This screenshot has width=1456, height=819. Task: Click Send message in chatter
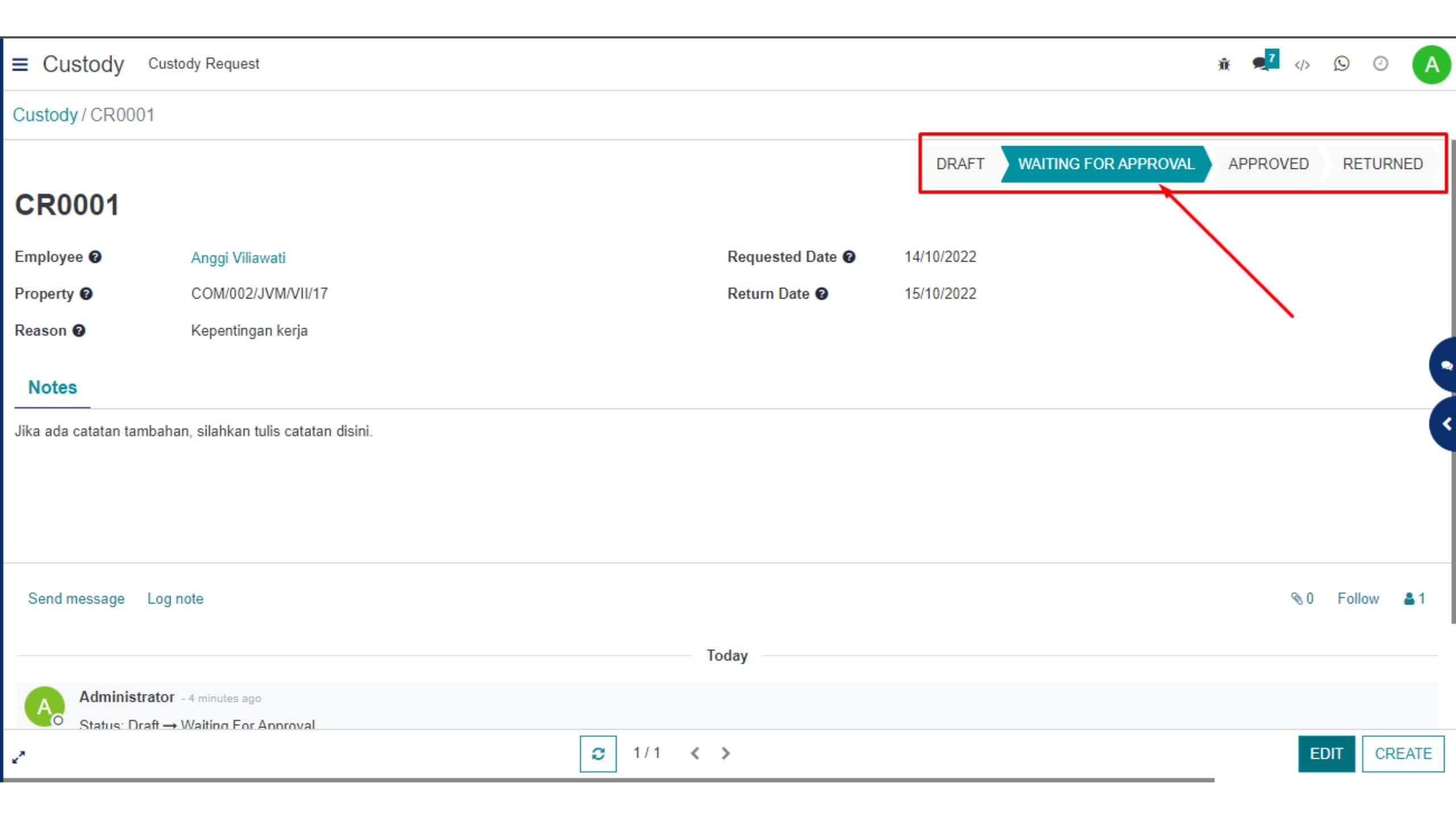click(x=76, y=598)
